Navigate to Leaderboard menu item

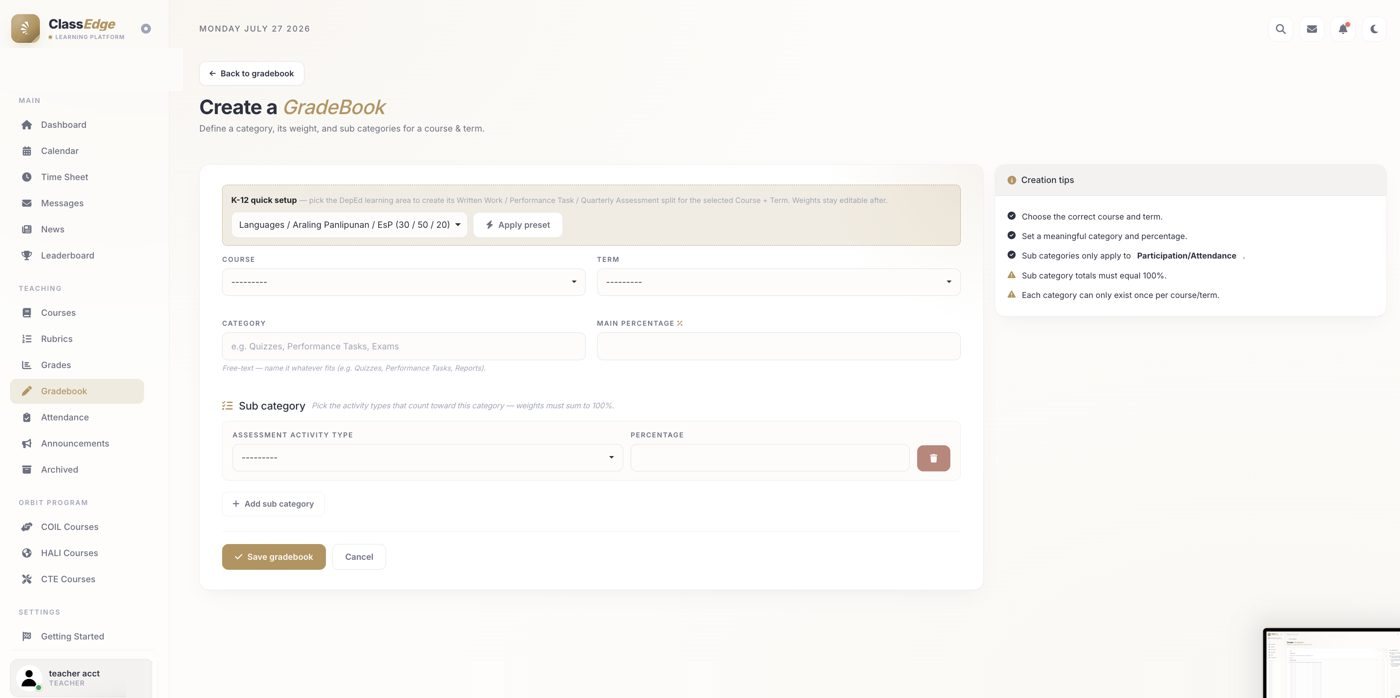pyautogui.click(x=77, y=255)
